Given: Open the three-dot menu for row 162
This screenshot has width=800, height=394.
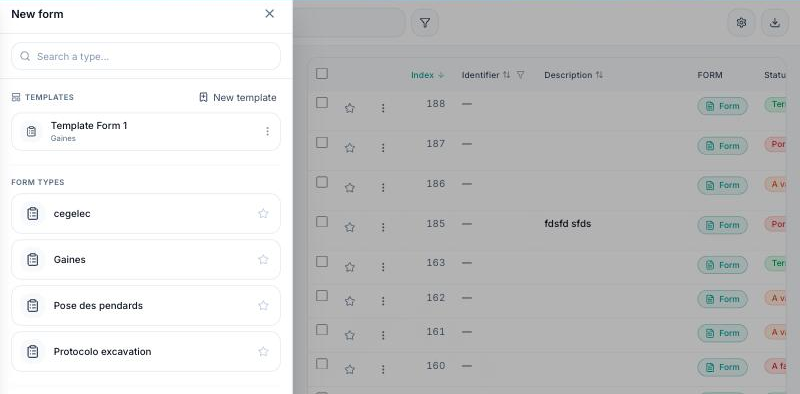Looking at the screenshot, I should point(383,301).
